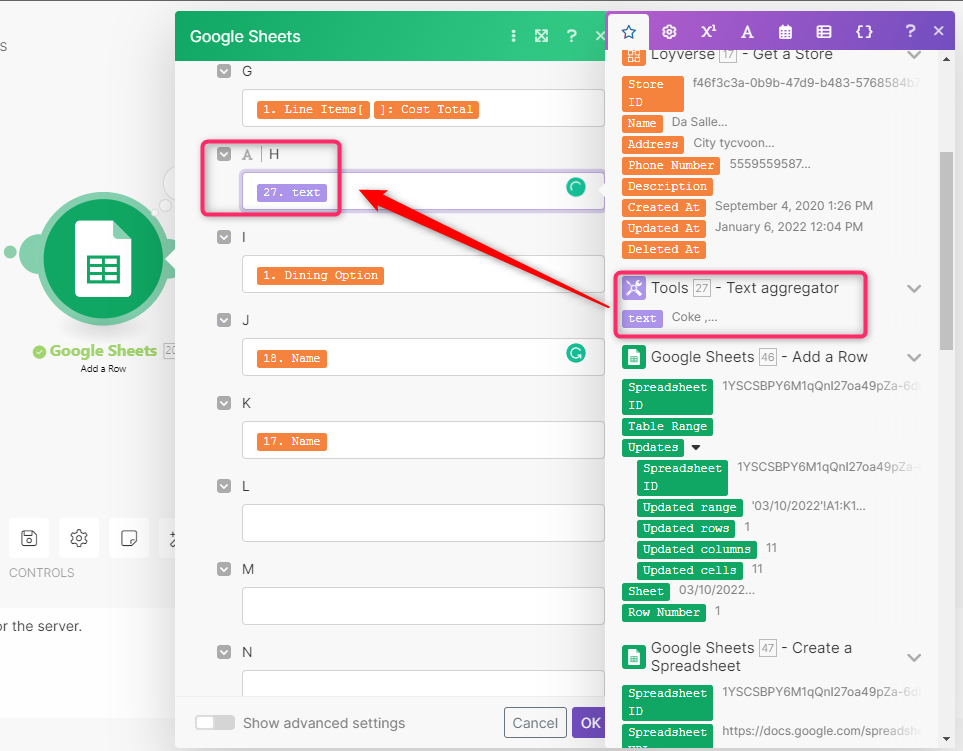Open the starred favorites tab in mapping panel
This screenshot has width=963, height=751.
click(x=628, y=31)
